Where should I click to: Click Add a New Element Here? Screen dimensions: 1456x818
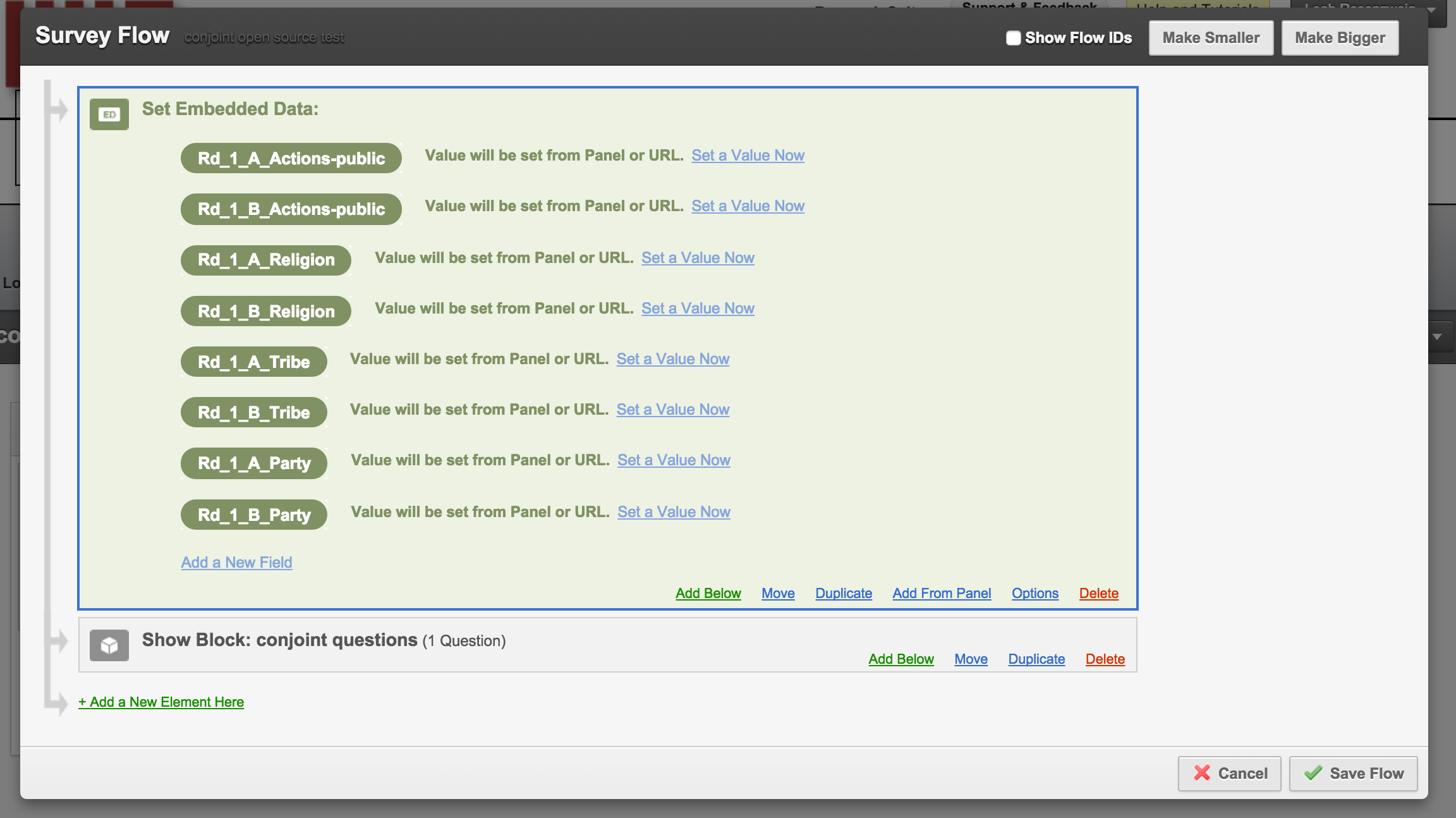point(161,702)
